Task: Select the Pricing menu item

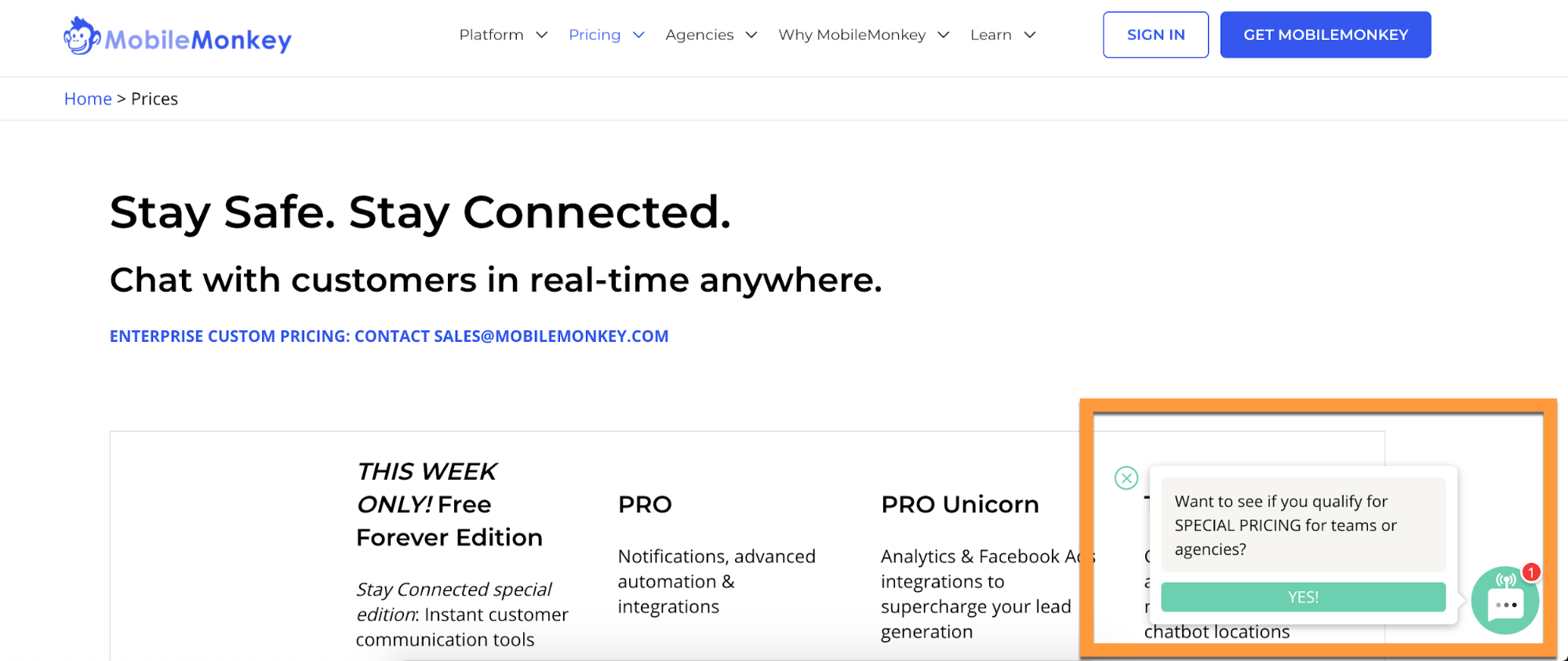Action: 595,35
